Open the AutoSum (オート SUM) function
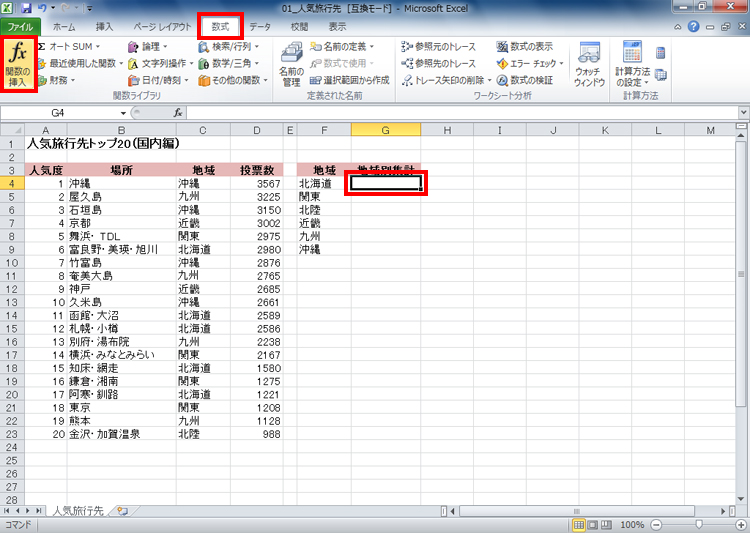The width and height of the screenshot is (750, 533). tap(69, 46)
